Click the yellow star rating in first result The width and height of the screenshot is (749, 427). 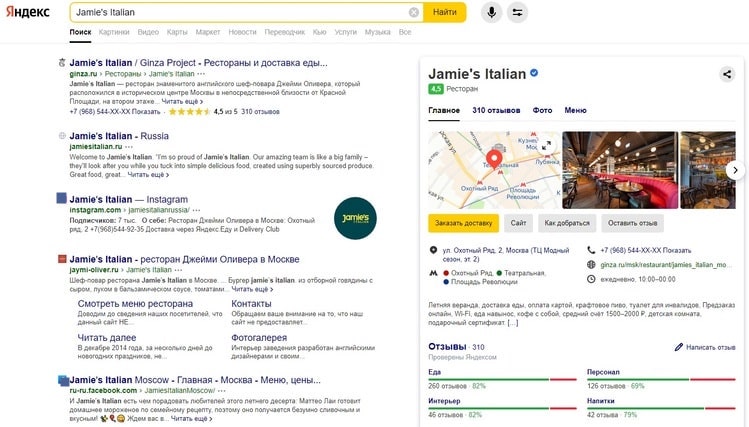(x=189, y=112)
